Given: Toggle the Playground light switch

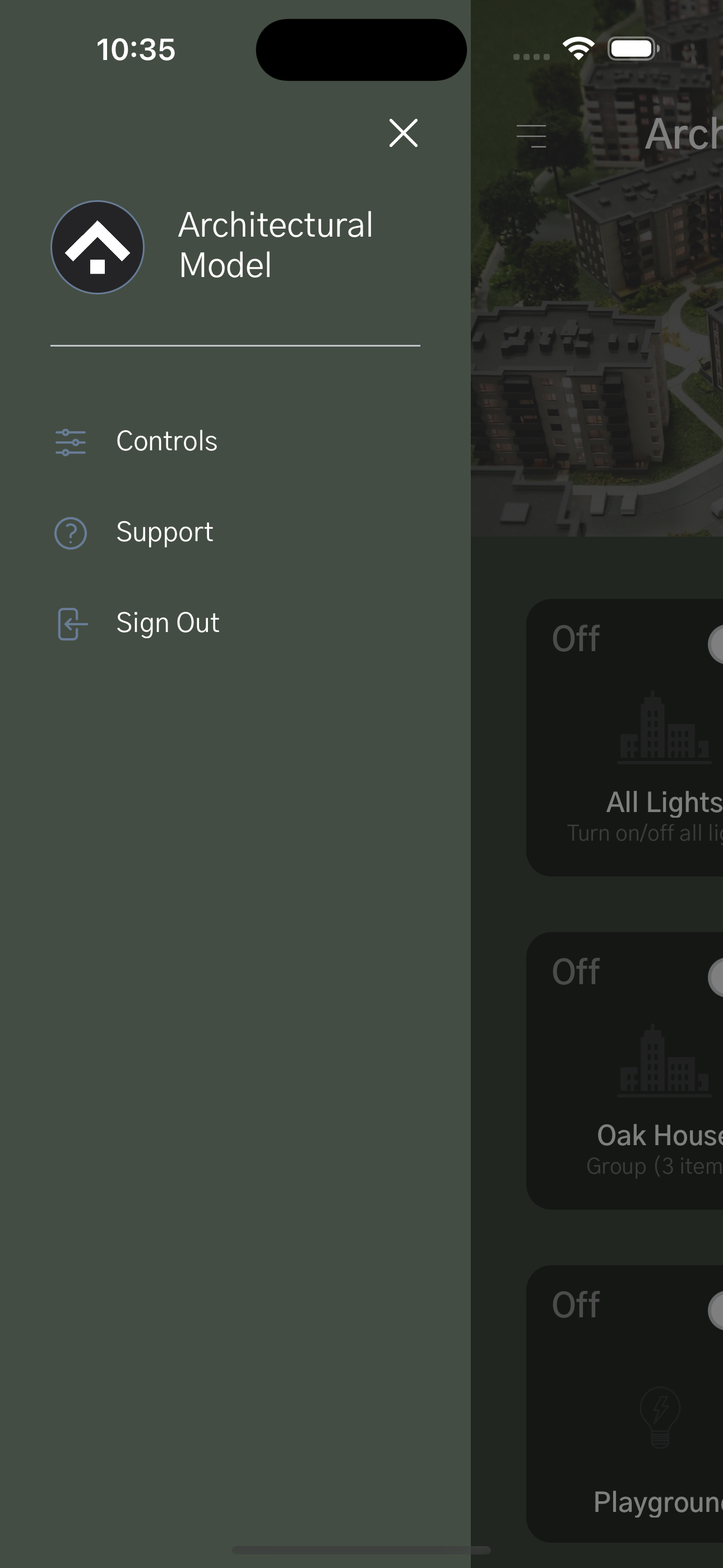Looking at the screenshot, I should coord(716,1311).
